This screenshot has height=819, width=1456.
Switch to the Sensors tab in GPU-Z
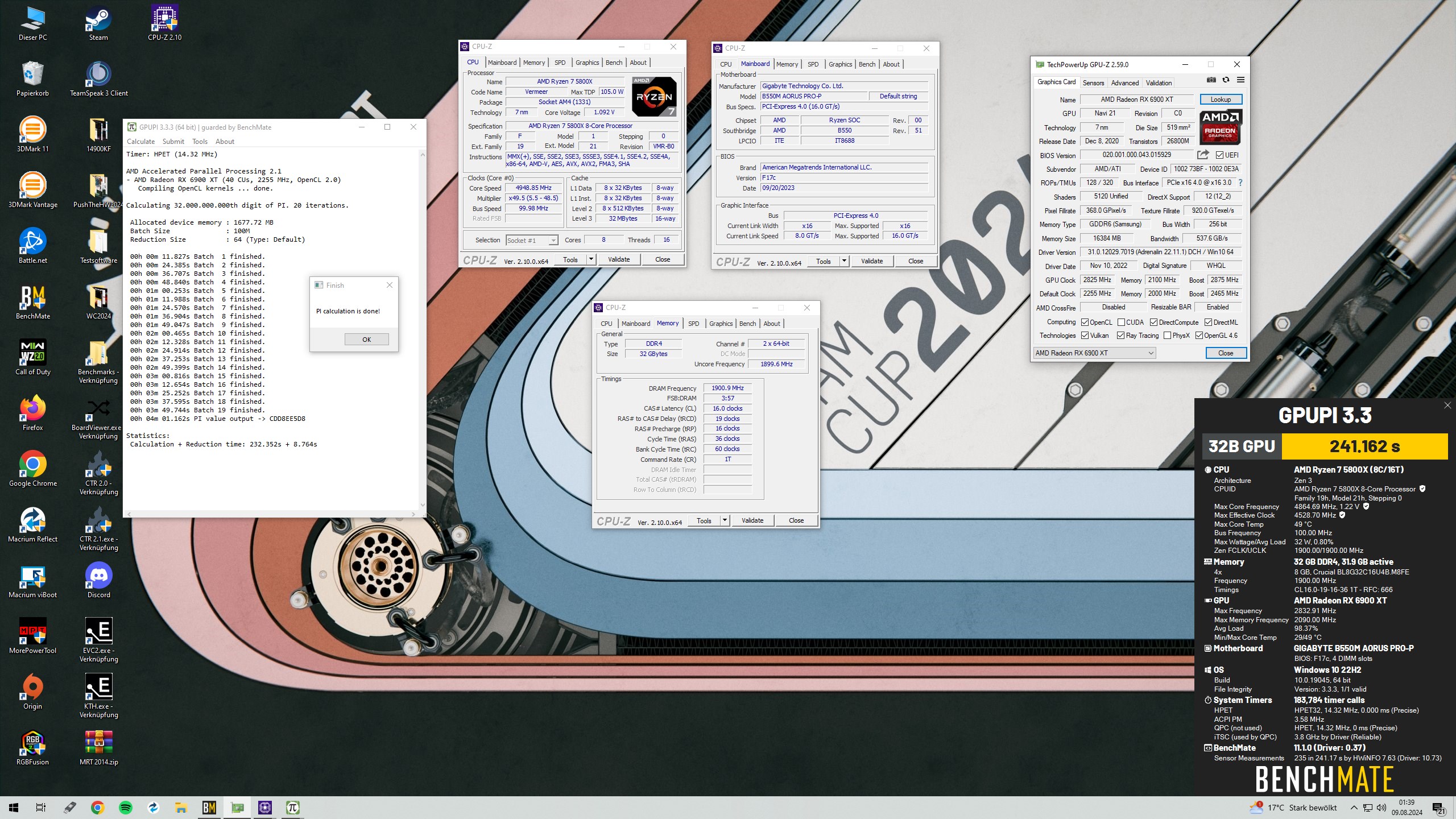1093,83
